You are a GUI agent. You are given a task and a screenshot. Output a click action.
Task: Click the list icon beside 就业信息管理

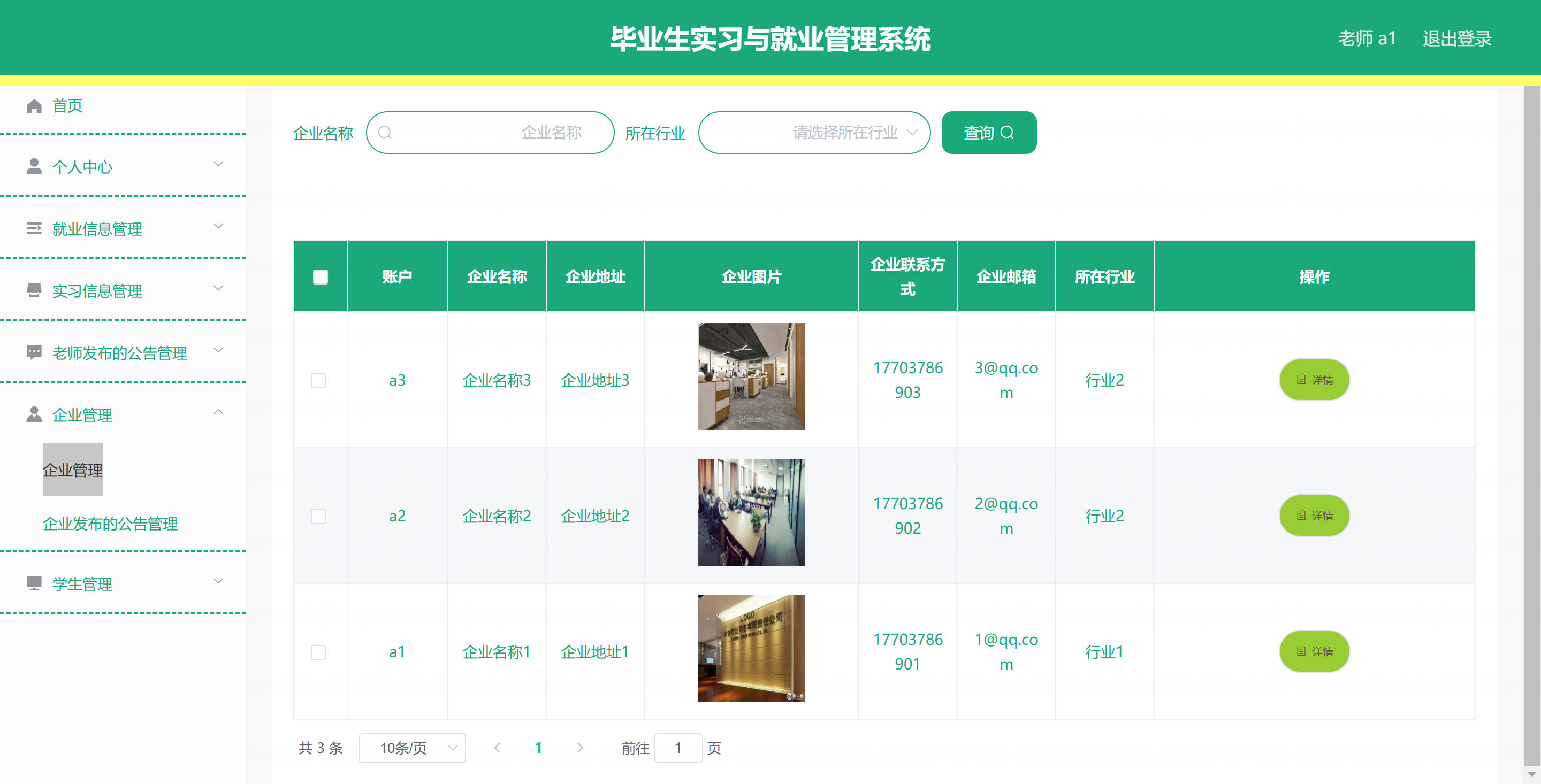pos(34,228)
